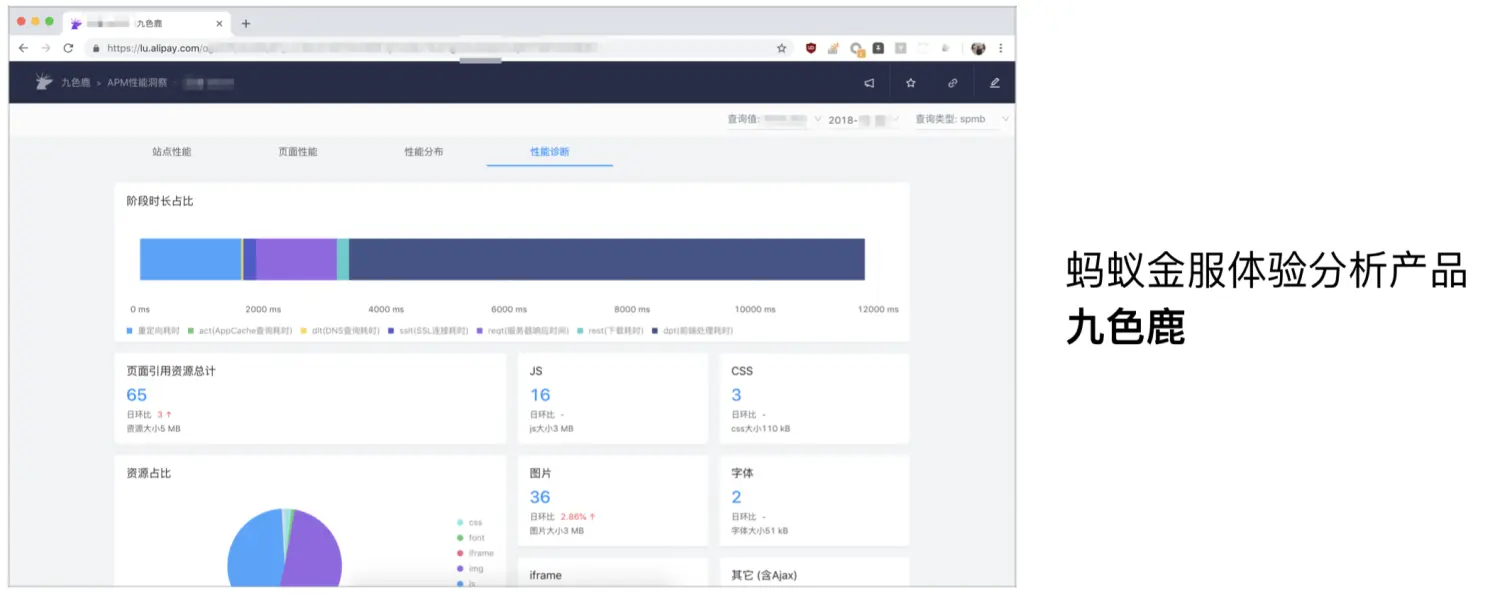Viewport: 1500px width, 600px height.
Task: Open the Chrome three-dot menu
Action: point(1000,48)
